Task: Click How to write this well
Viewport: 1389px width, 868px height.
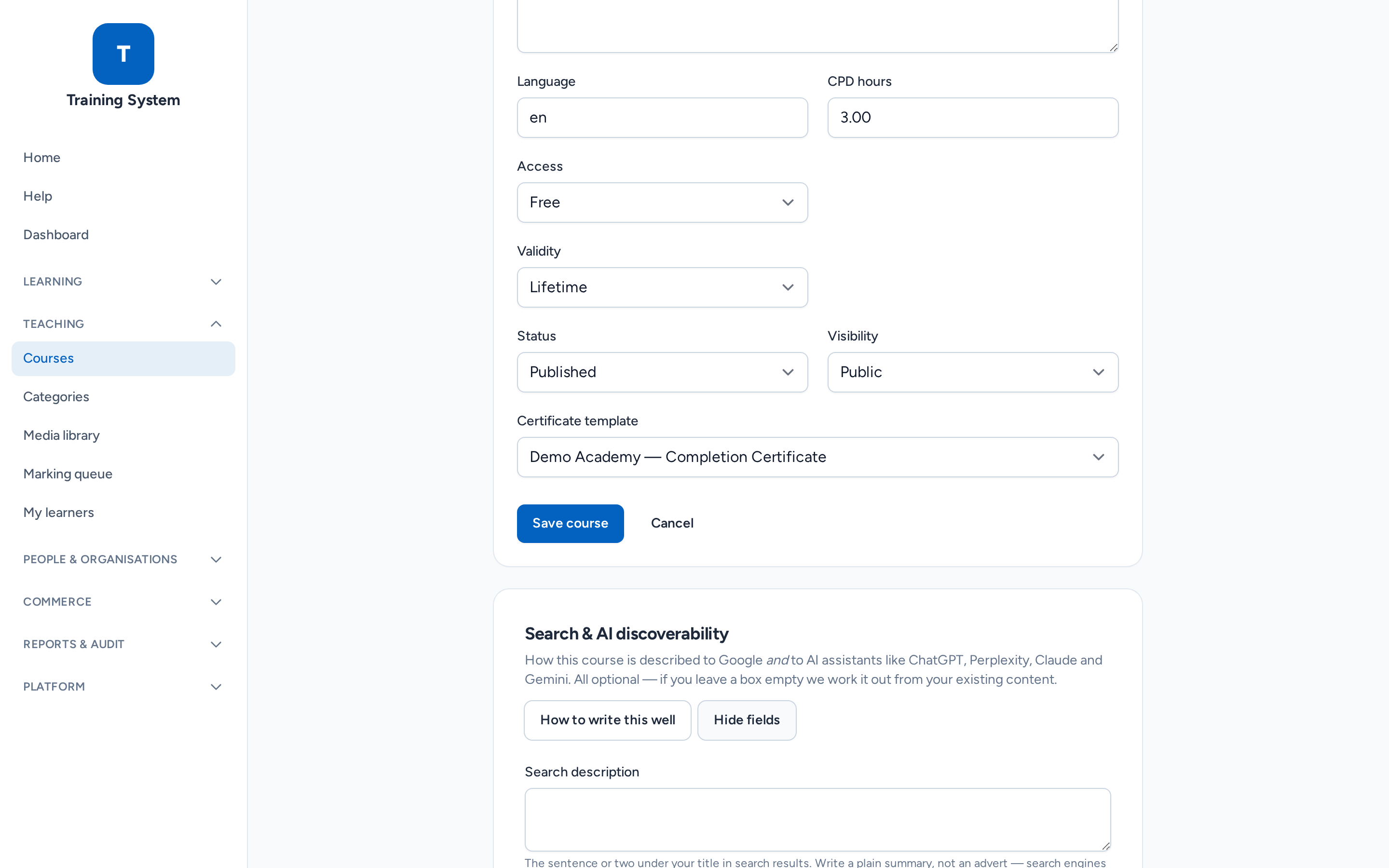Action: pos(607,720)
